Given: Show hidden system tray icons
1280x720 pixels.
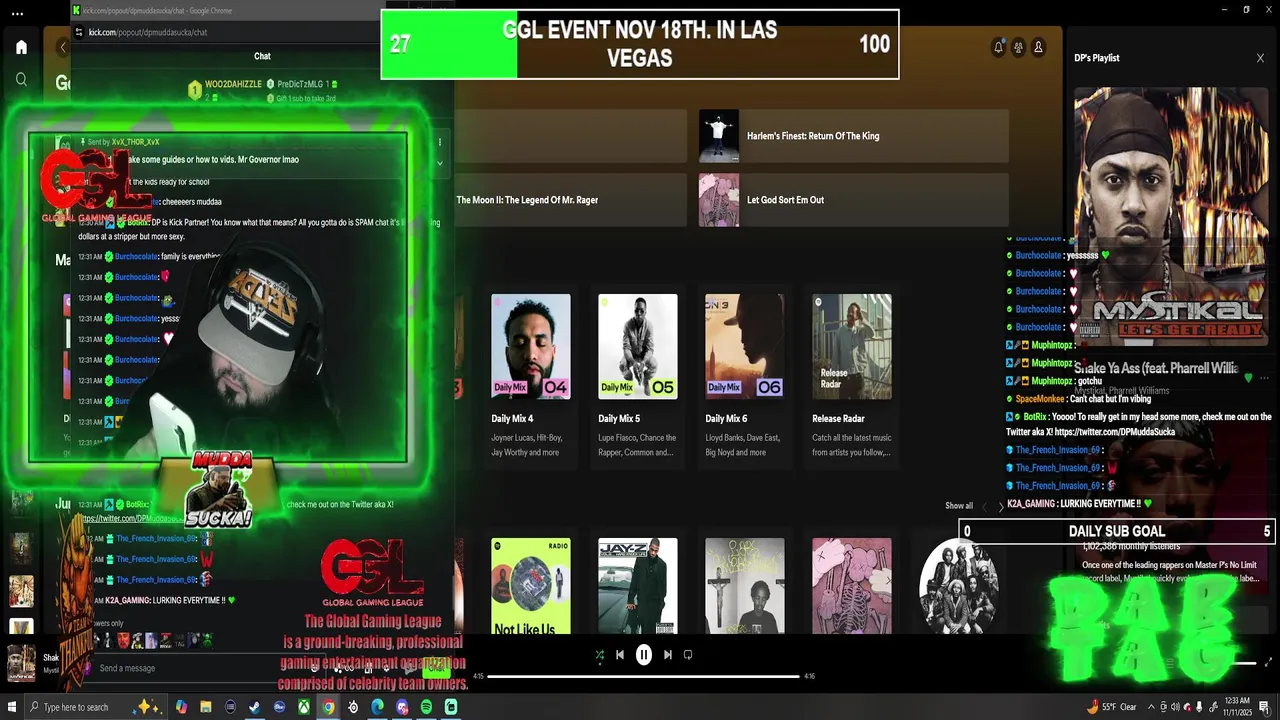Looking at the screenshot, I should 1150,707.
